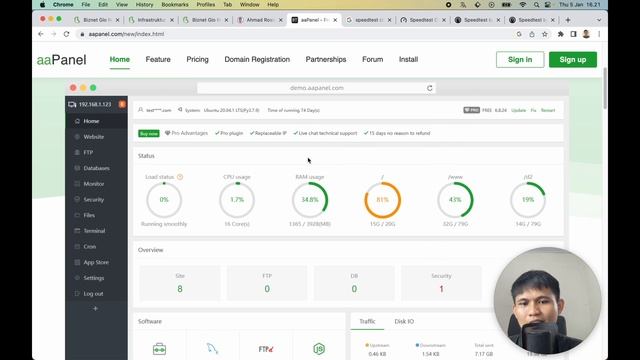Click the green Buy now button
Viewport: 640px width, 360px height.
(149, 133)
